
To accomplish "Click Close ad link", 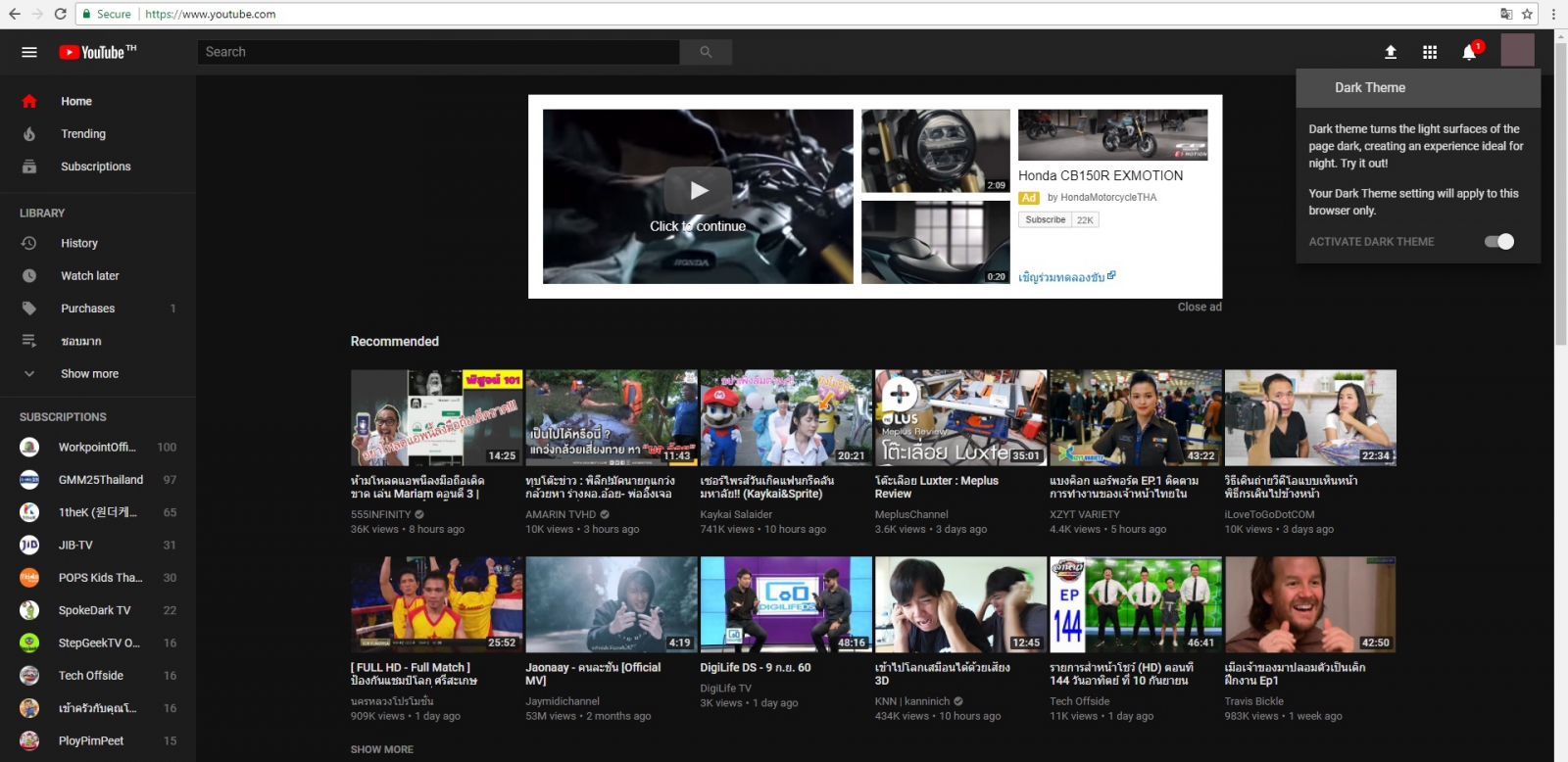I will 1199,307.
